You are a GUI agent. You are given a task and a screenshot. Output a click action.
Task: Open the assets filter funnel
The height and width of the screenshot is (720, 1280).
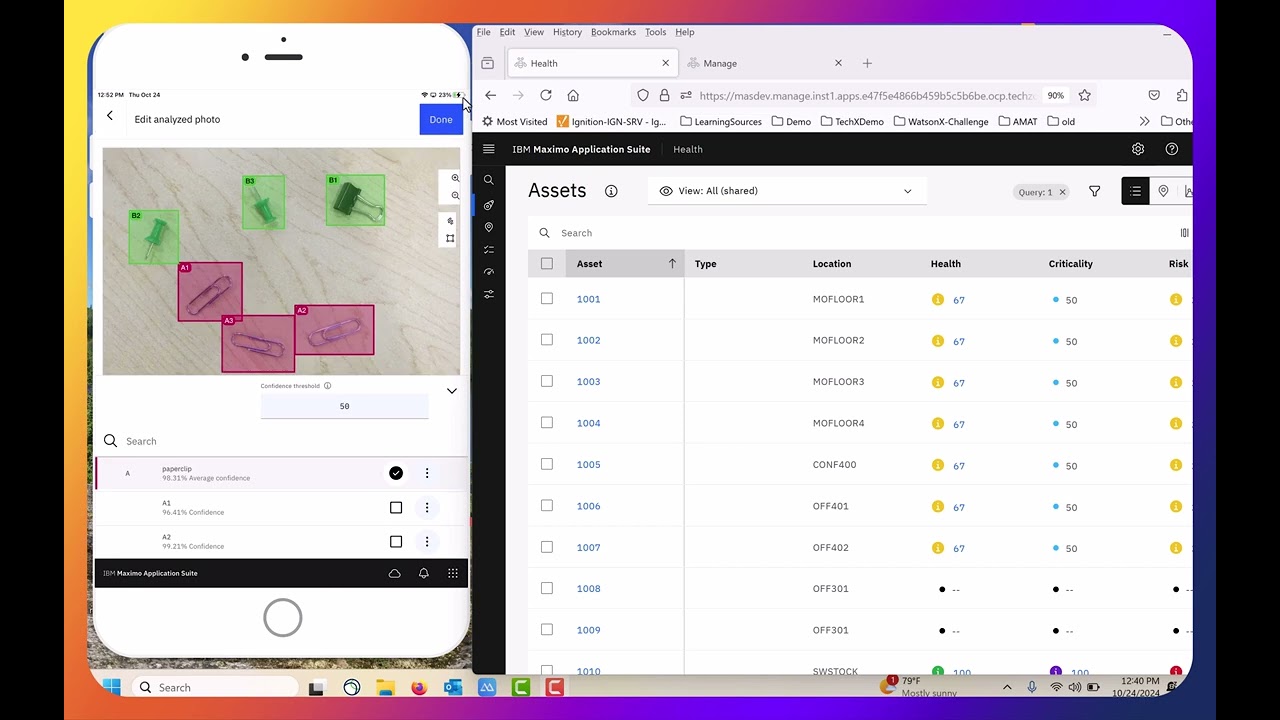1095,191
